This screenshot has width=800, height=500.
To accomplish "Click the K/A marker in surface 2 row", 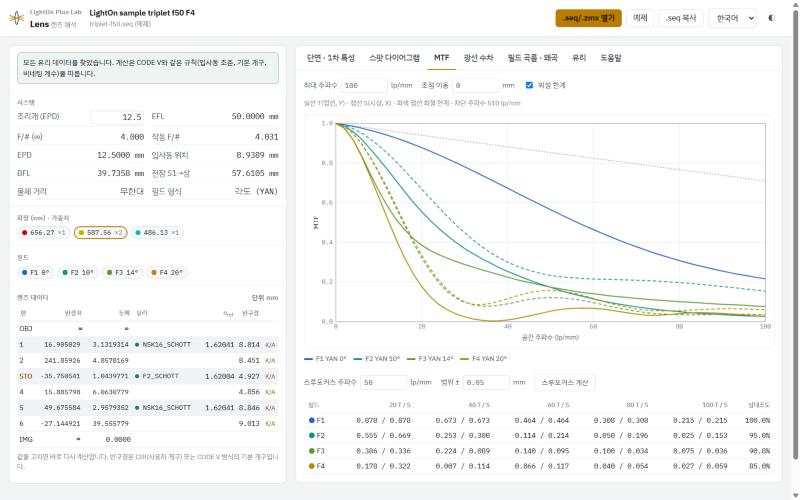I will (270, 360).
